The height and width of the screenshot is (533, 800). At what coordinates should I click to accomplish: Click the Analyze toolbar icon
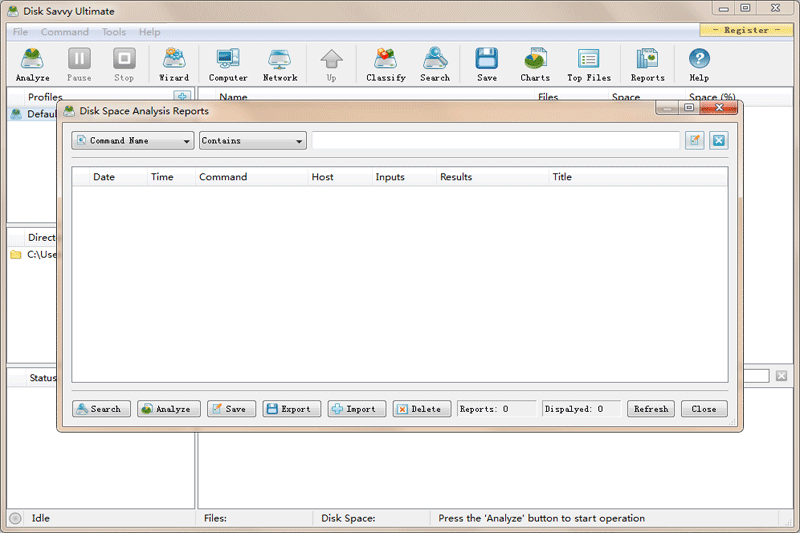pos(33,65)
